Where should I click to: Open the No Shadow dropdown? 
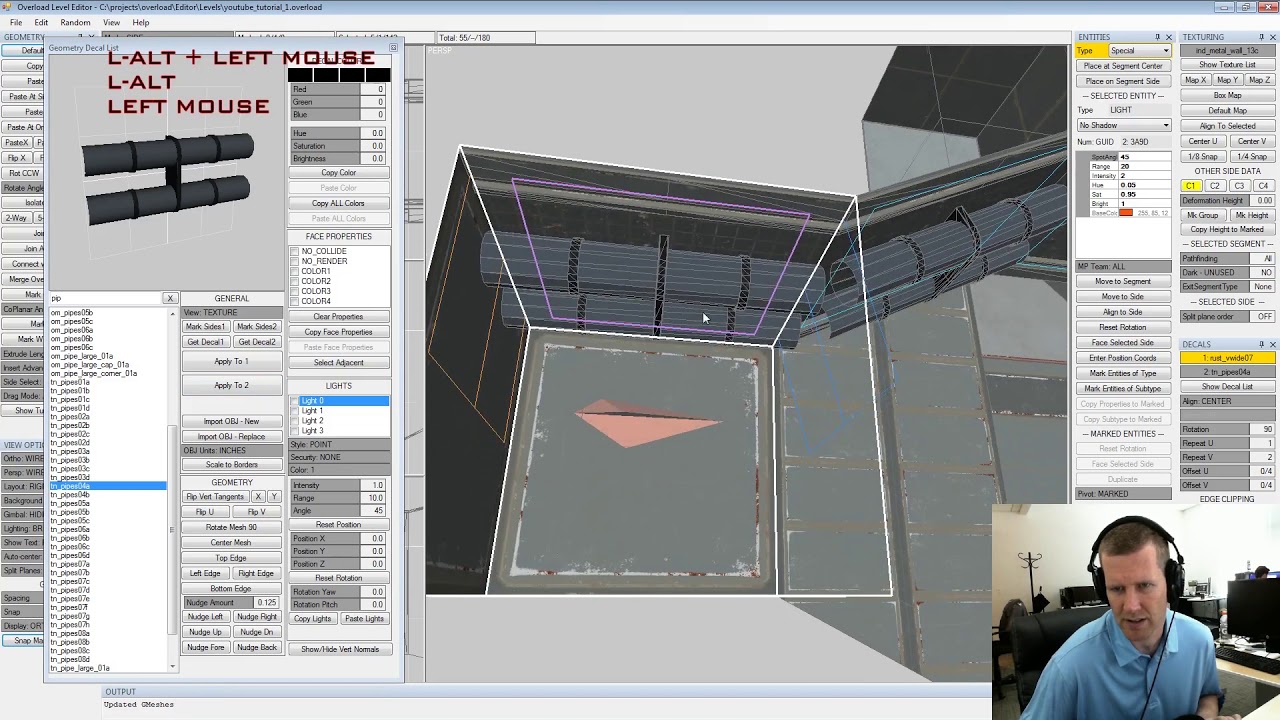(1123, 126)
